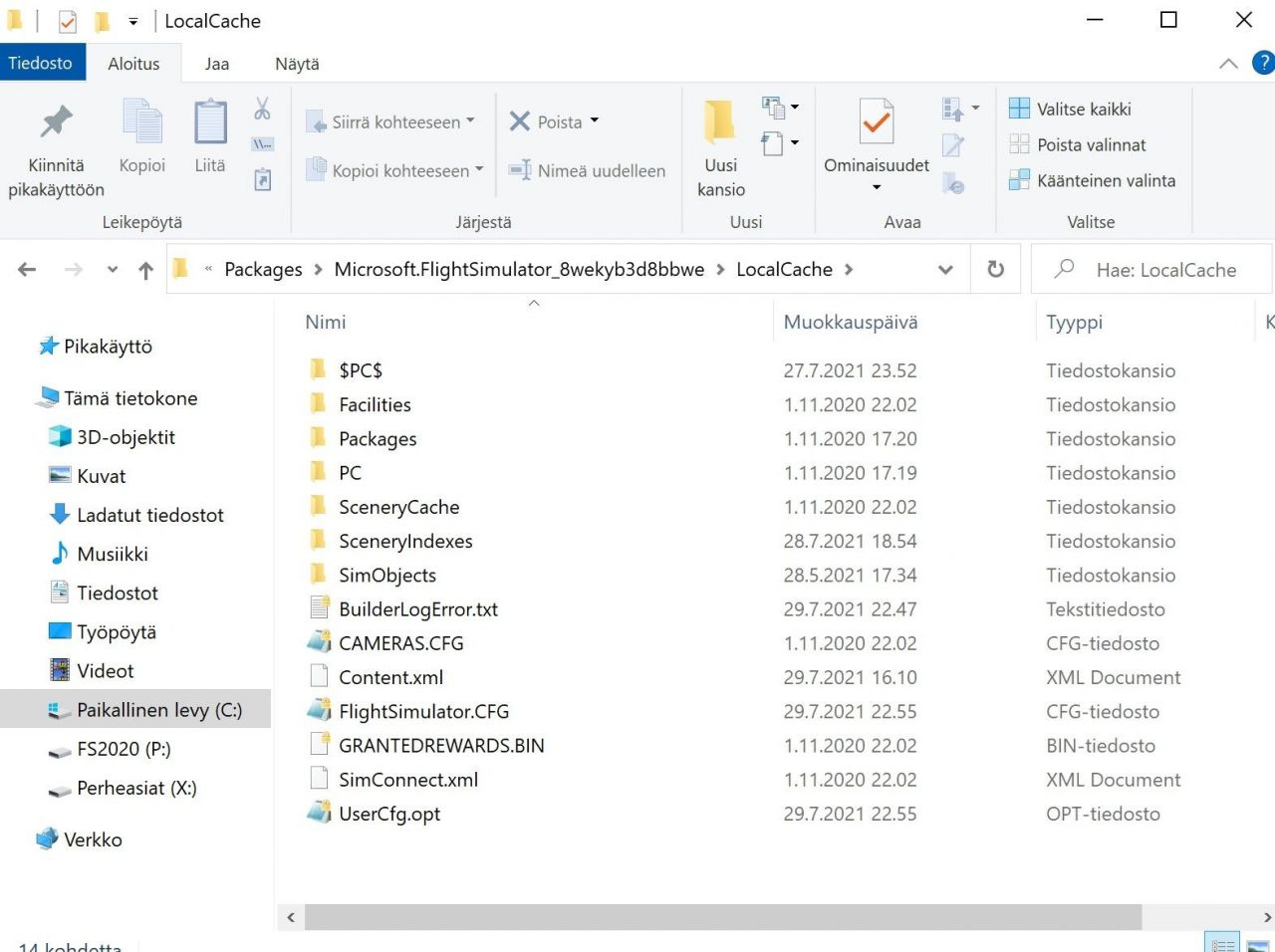Pin to quick access with Kiinnitä pikakäyttöön
This screenshot has width=1275, height=952.
[x=56, y=149]
